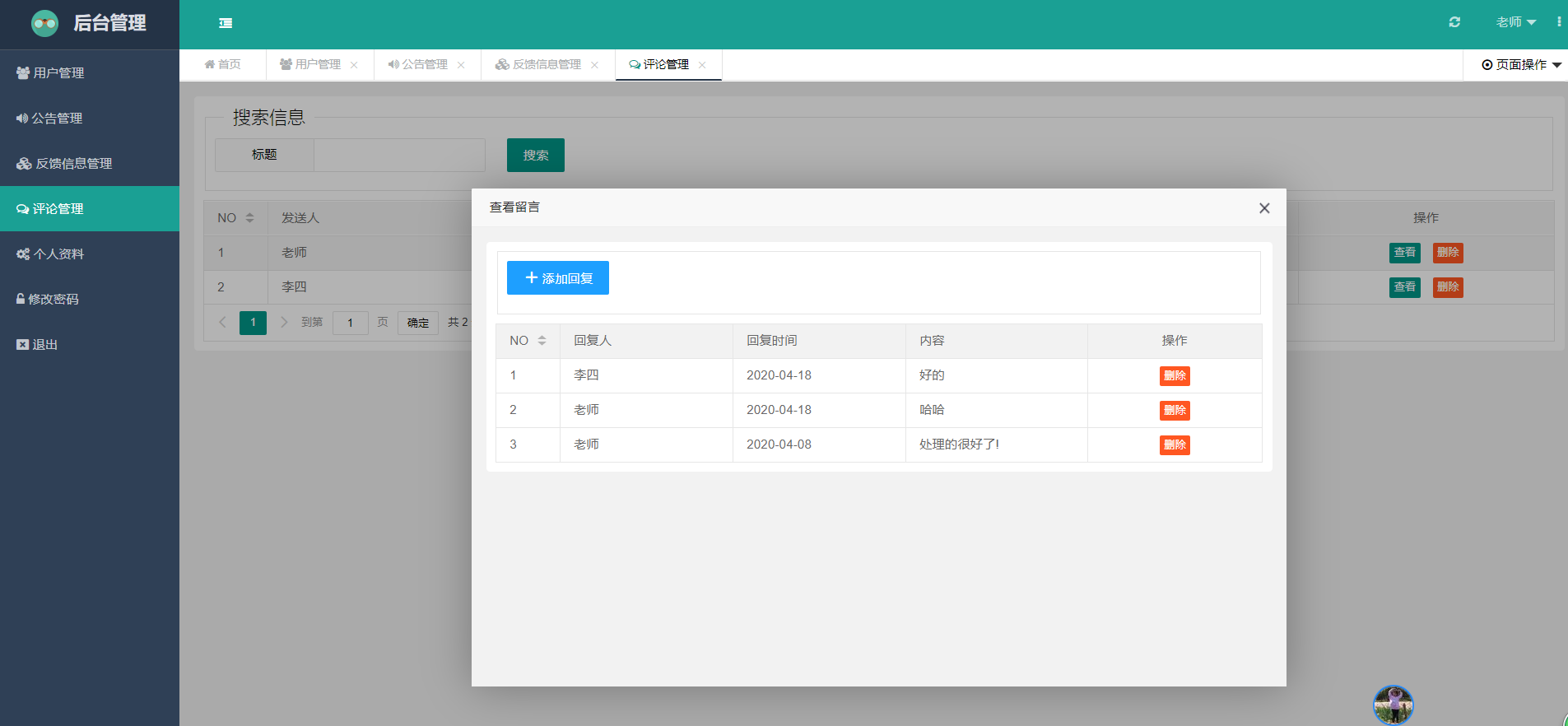
Task: Click the 发送人 column header
Action: point(300,218)
